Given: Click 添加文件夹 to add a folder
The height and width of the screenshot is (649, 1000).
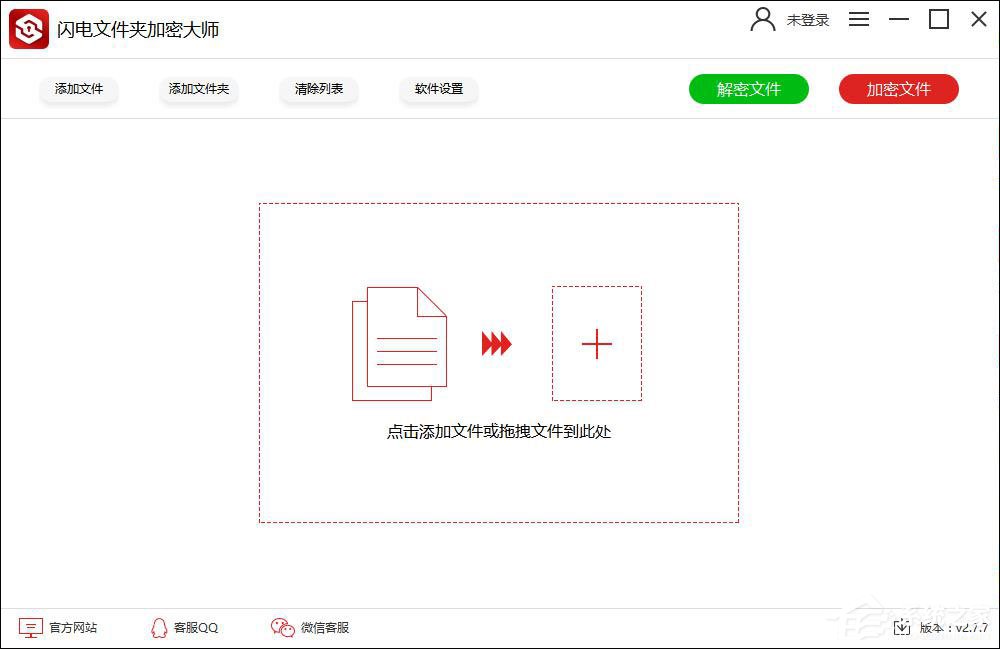Looking at the screenshot, I should click(x=198, y=88).
